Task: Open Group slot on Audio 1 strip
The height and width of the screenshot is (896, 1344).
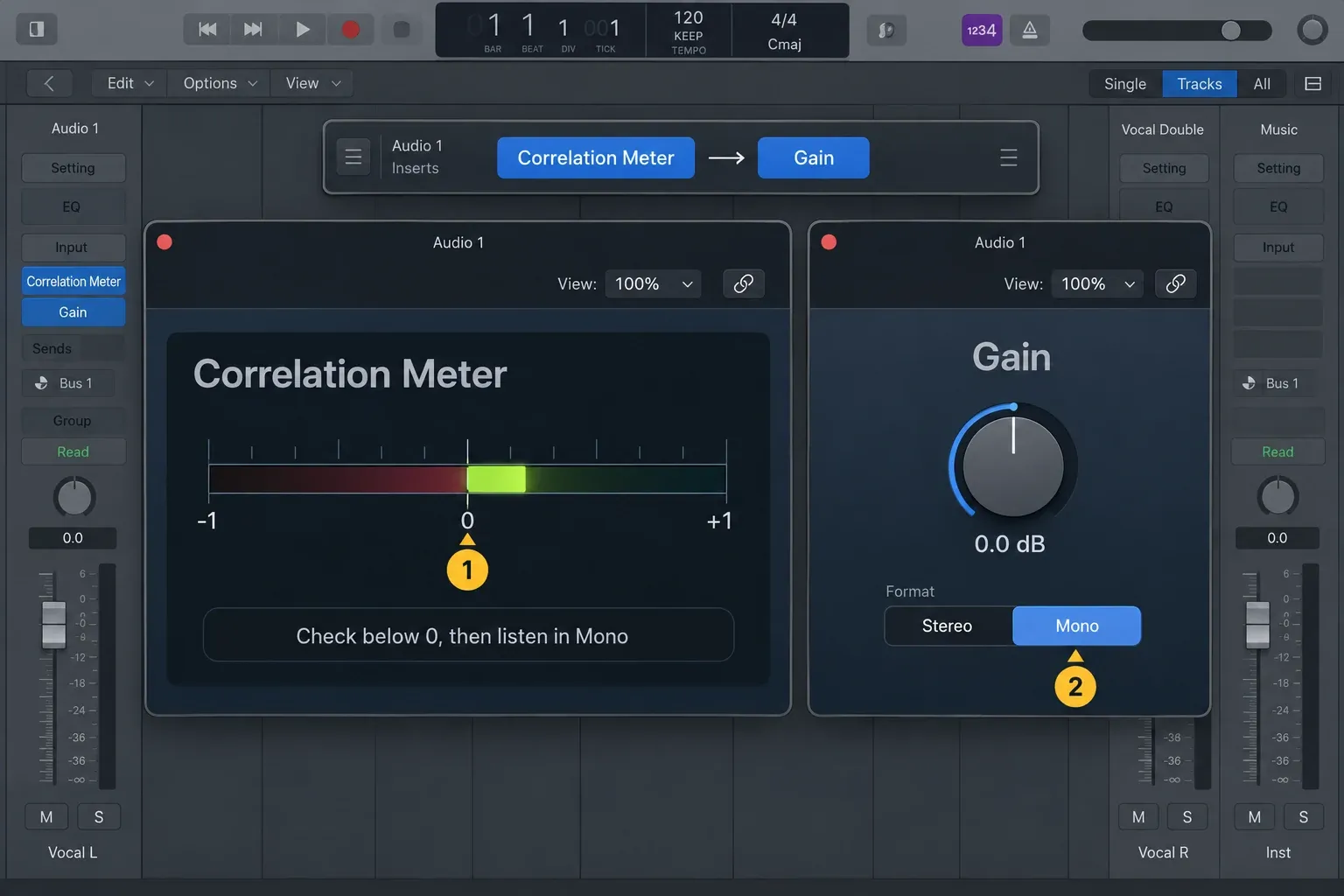Action: coord(73,421)
